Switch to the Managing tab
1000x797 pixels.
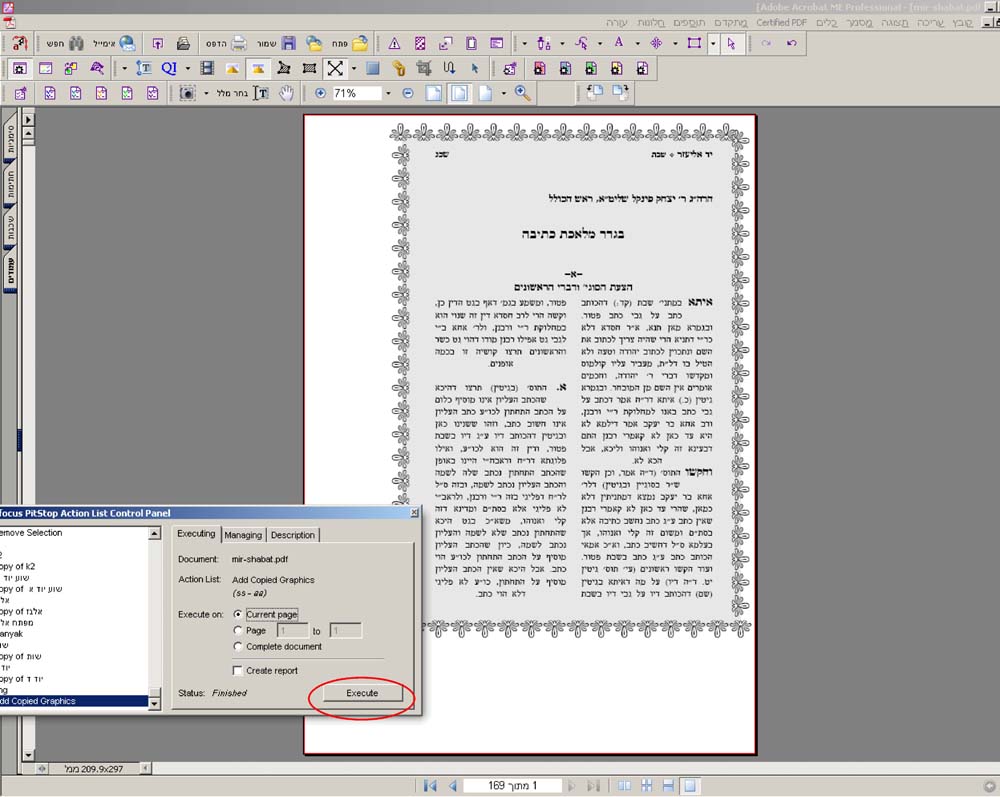click(x=243, y=535)
